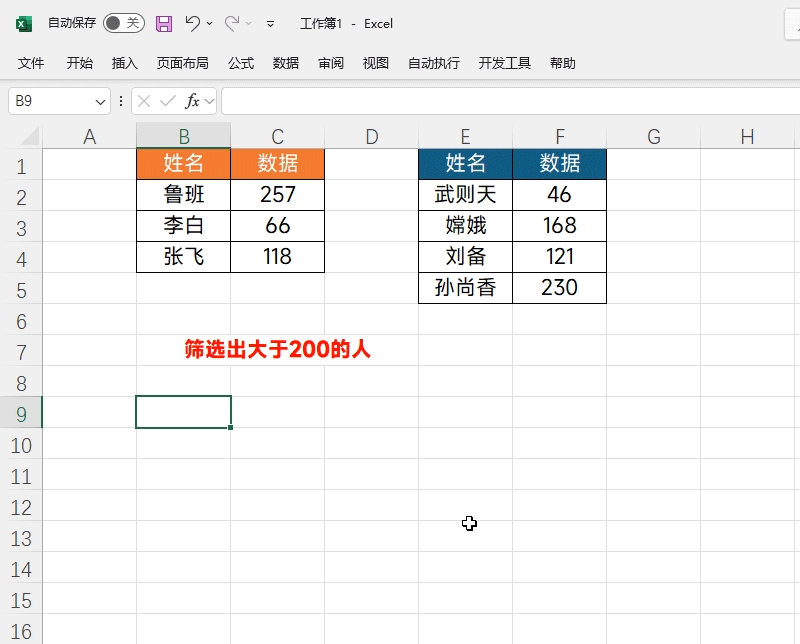Open the Customize Quick Access Toolbar dropdown
The image size is (800, 644).
[x=270, y=23]
